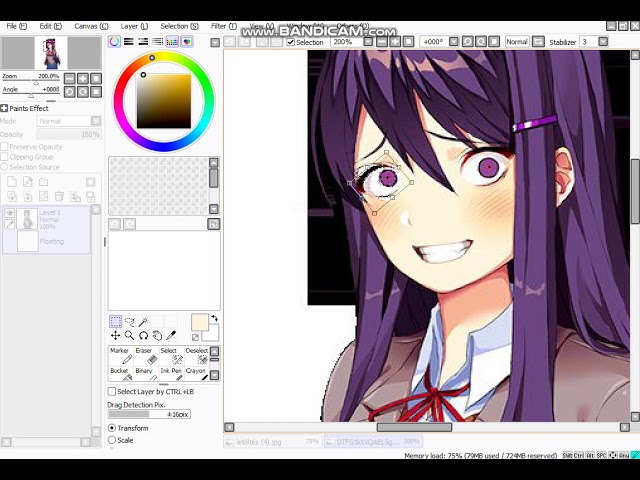
Task: Choose the Scale radio option
Action: pyautogui.click(x=112, y=440)
